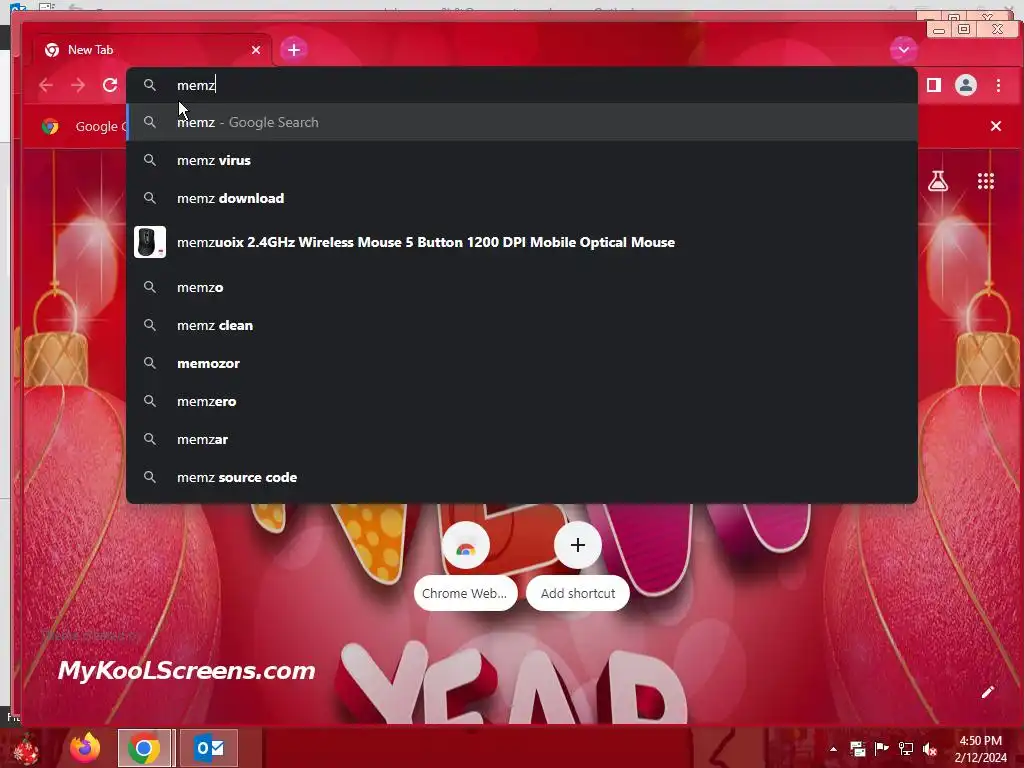Select the memzar suggestion
Viewport: 1024px width, 768px height.
point(522,440)
